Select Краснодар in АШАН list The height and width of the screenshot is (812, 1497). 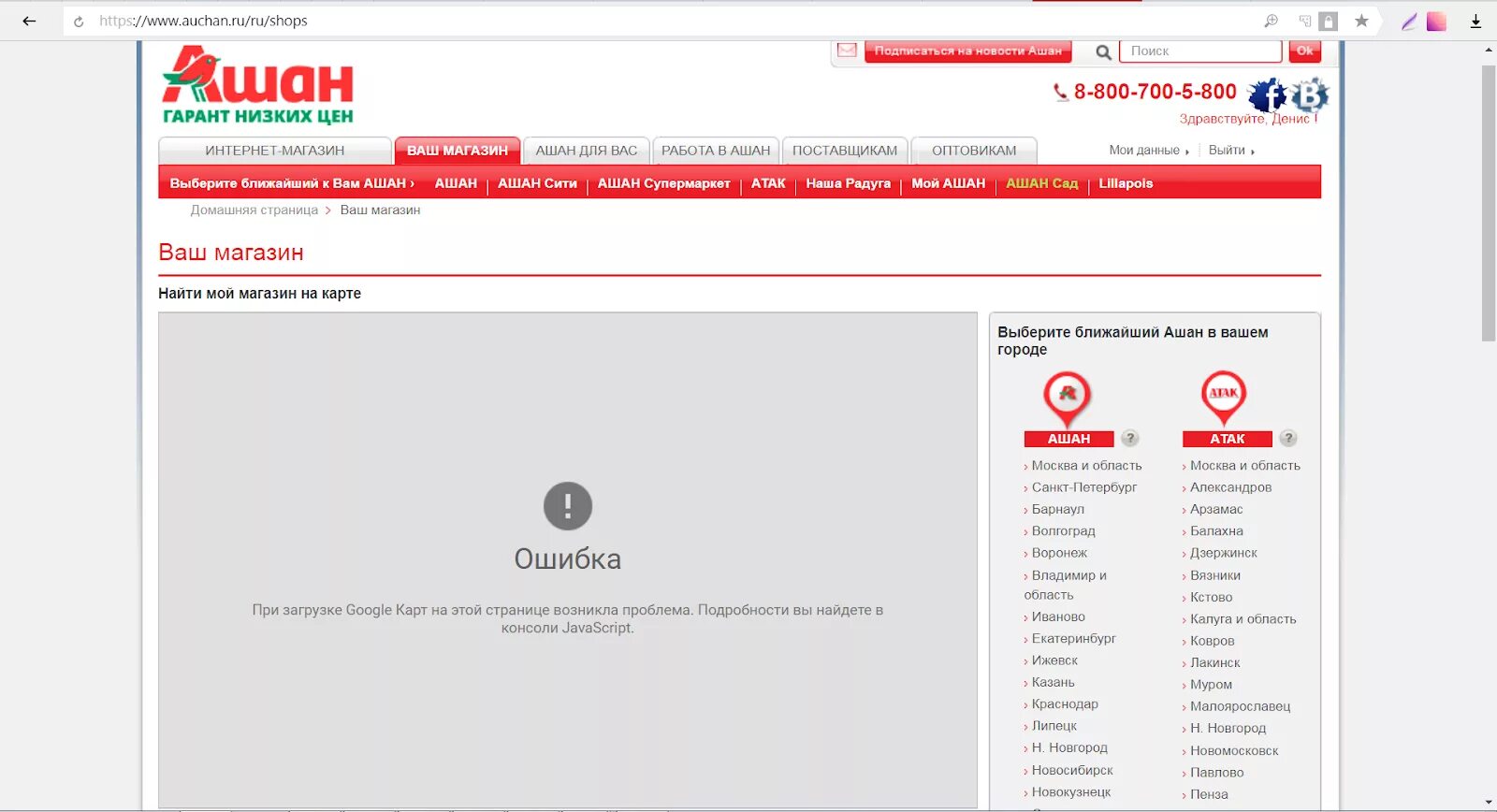coord(1065,704)
